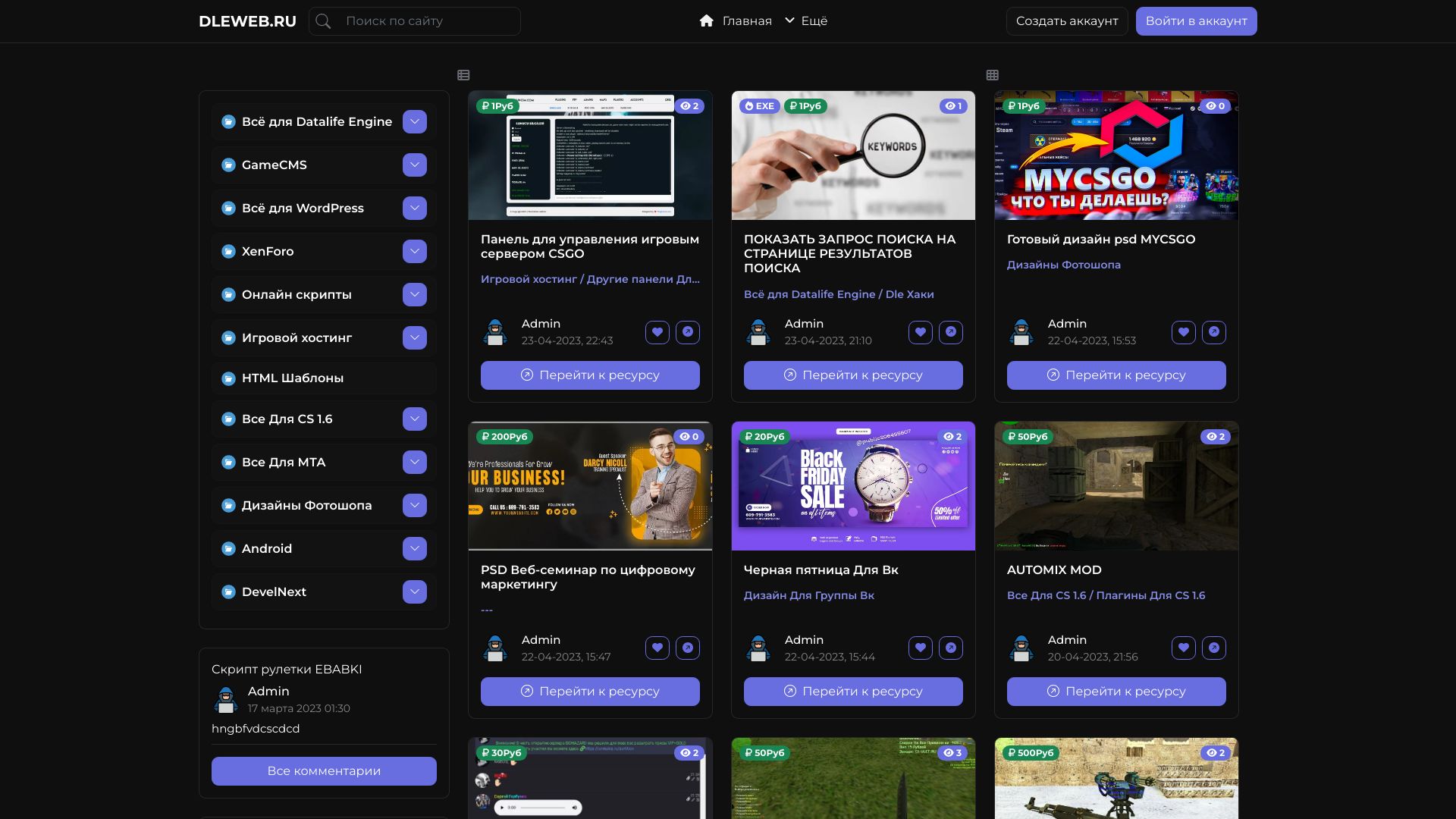Screen dimensions: 1456x819
Task: Click the search magnifier icon
Action: [x=323, y=21]
